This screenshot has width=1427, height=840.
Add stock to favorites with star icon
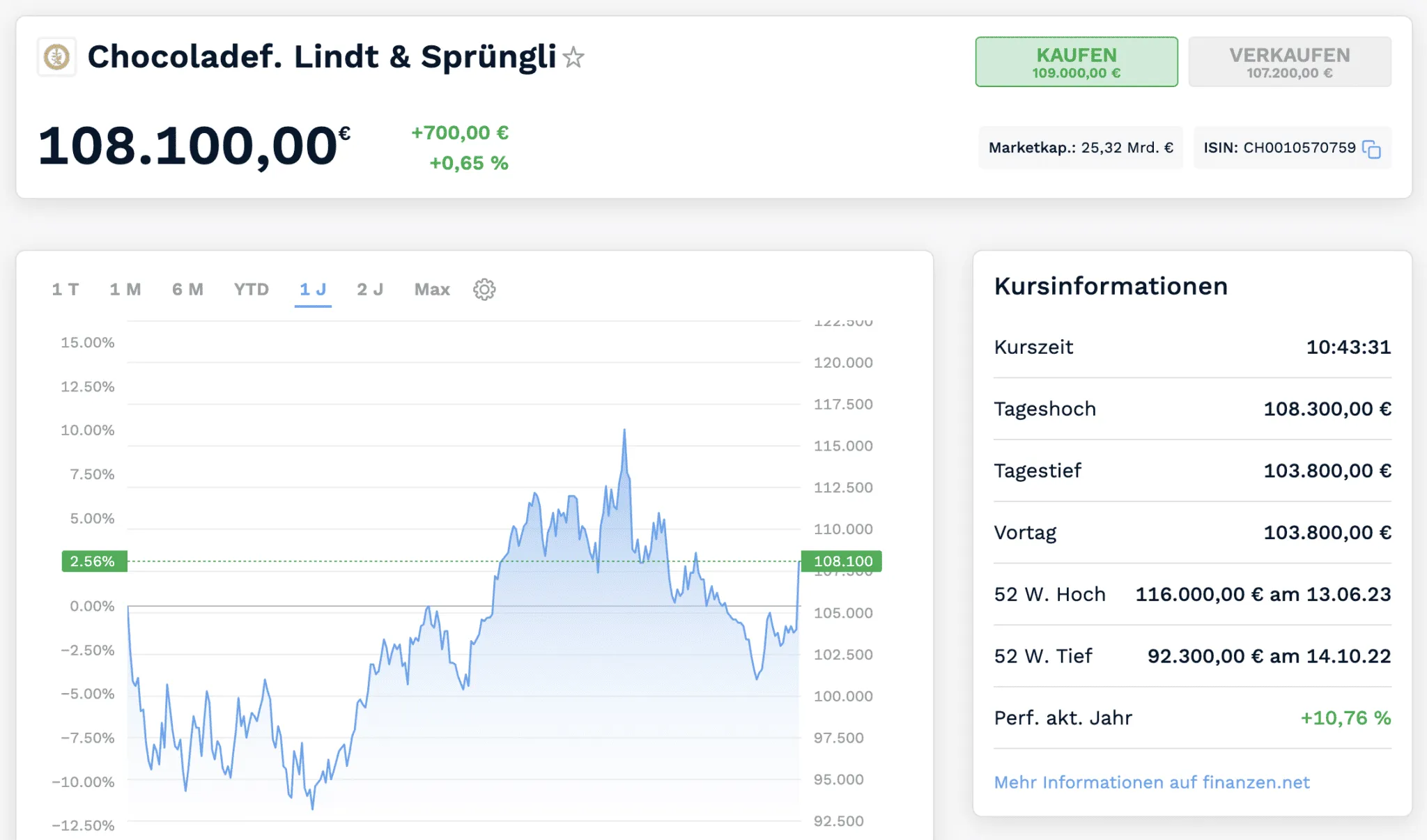[x=573, y=57]
